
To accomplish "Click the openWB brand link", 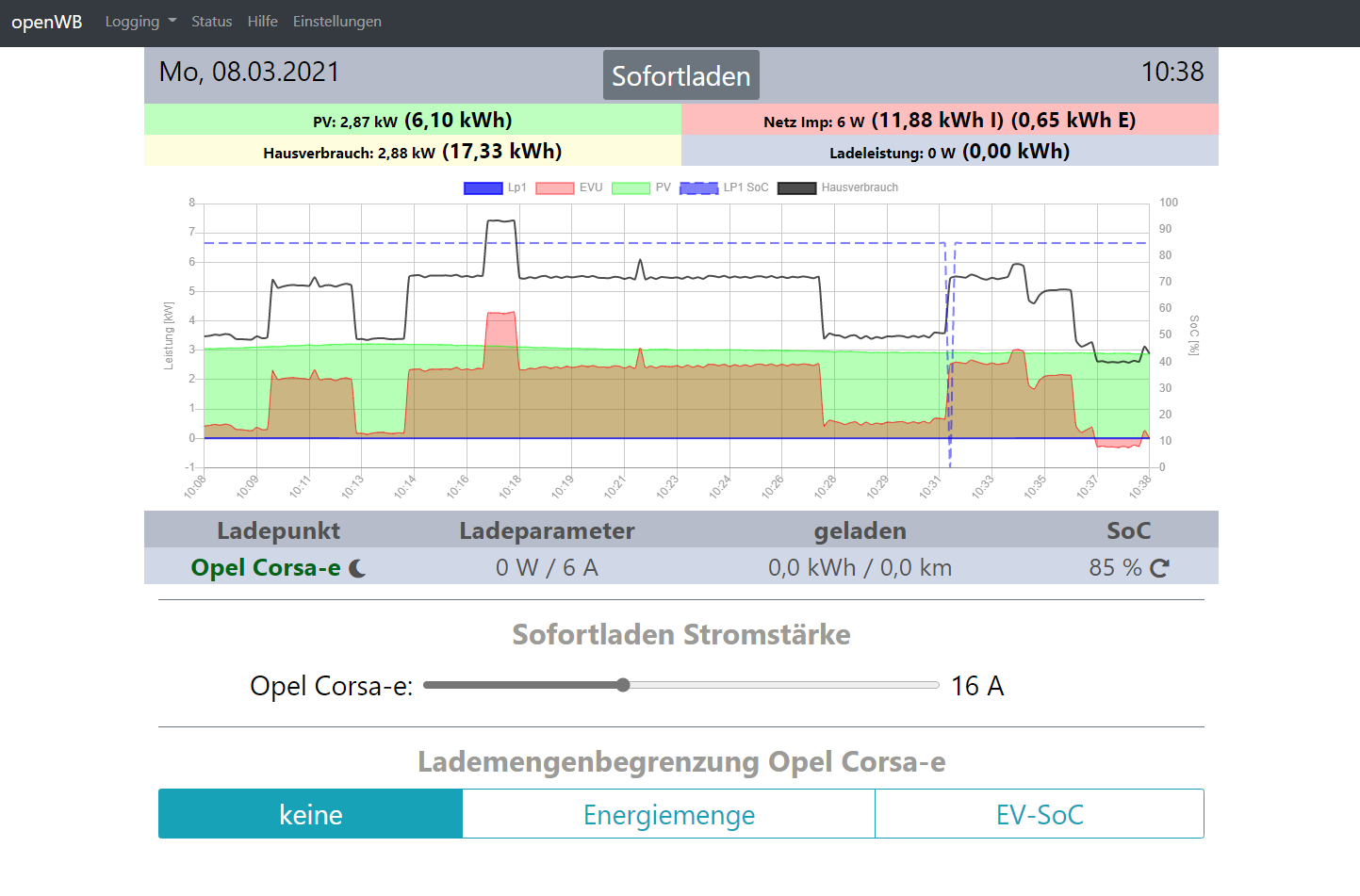I will click(x=47, y=22).
